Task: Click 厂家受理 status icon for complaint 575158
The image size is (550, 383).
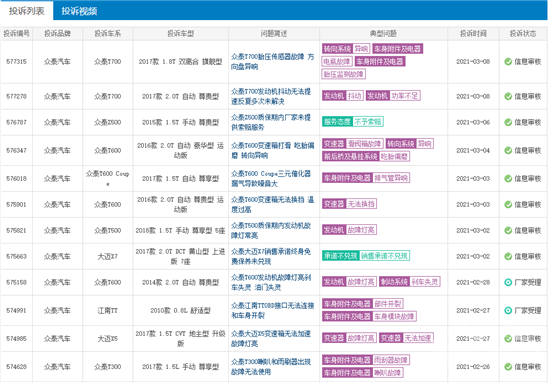Action: pyautogui.click(x=508, y=282)
